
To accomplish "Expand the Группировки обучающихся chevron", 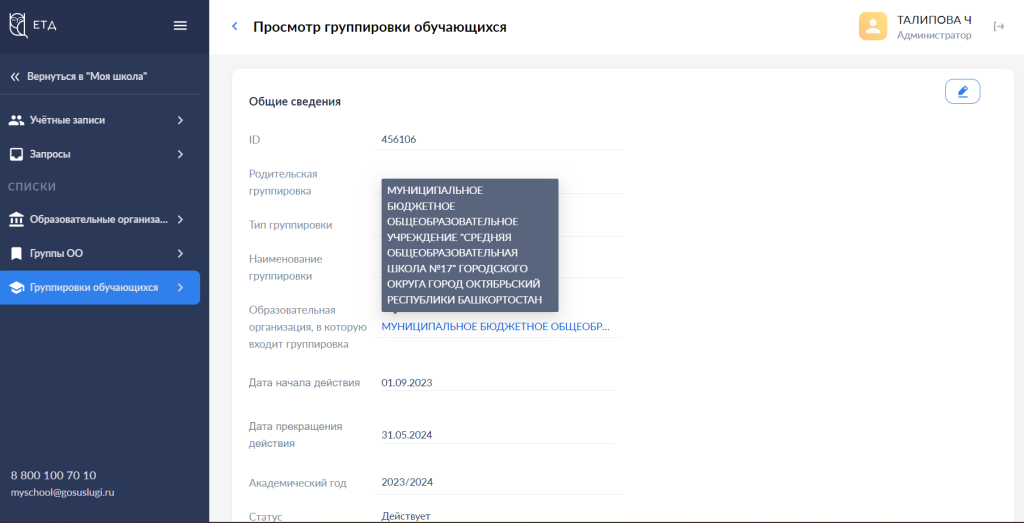I will (x=180, y=287).
